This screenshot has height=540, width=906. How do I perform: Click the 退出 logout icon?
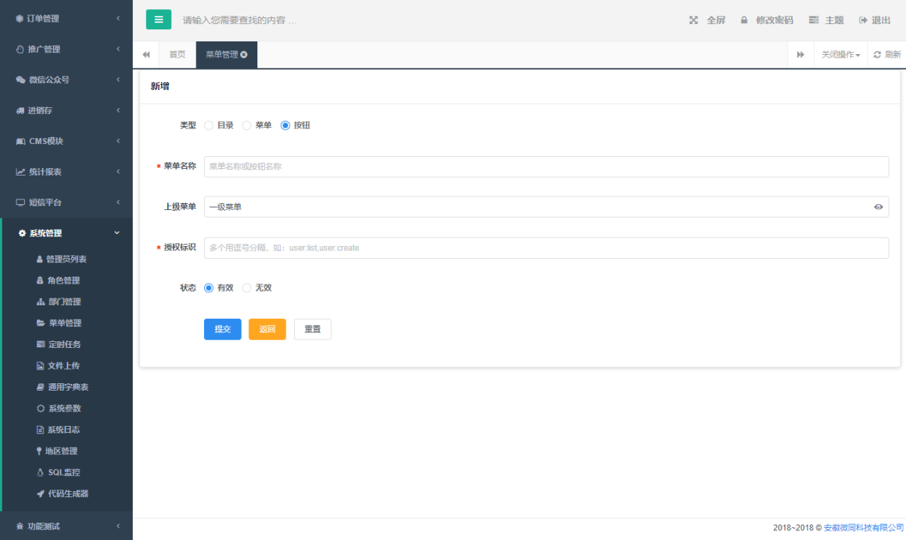pyautogui.click(x=863, y=20)
